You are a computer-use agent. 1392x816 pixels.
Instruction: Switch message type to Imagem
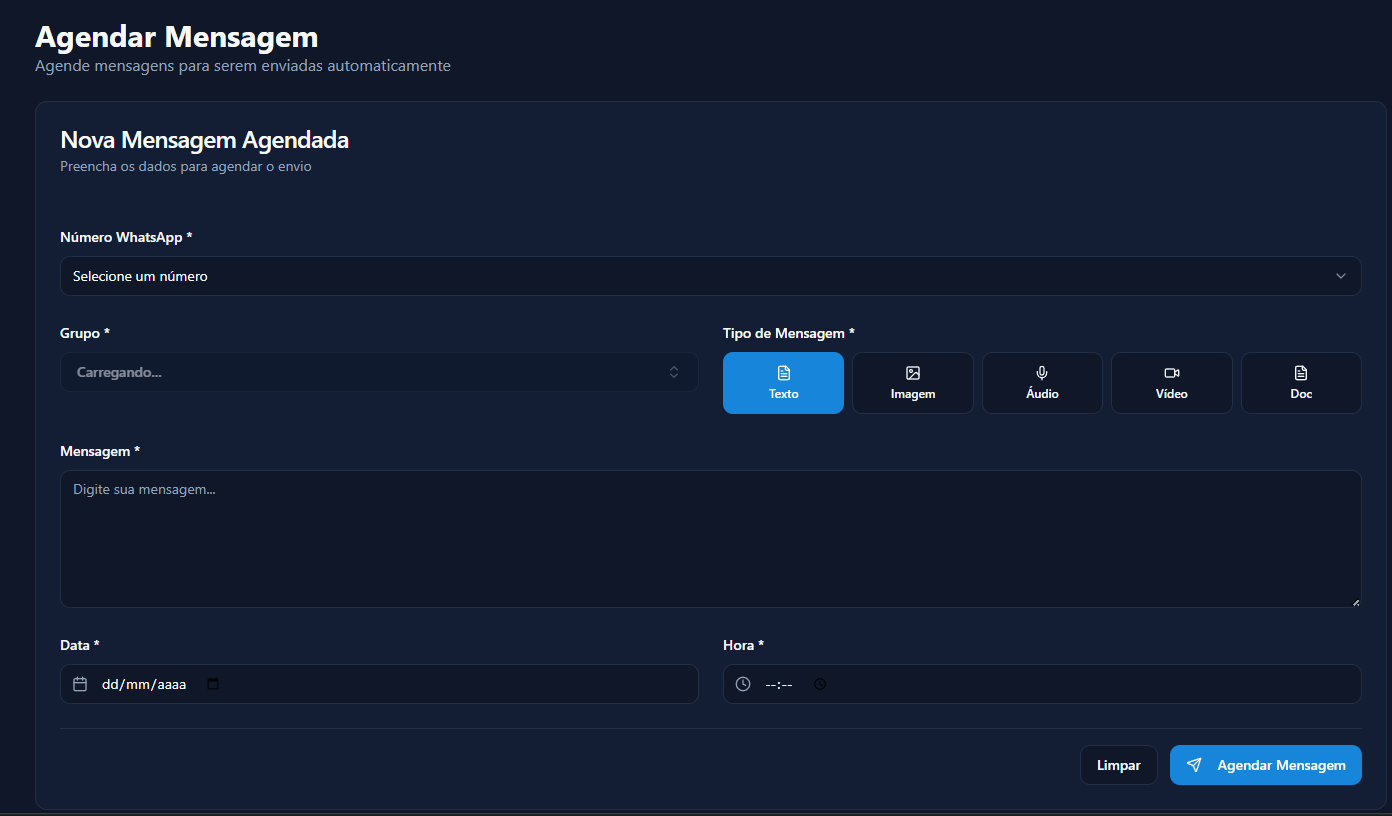click(x=912, y=383)
